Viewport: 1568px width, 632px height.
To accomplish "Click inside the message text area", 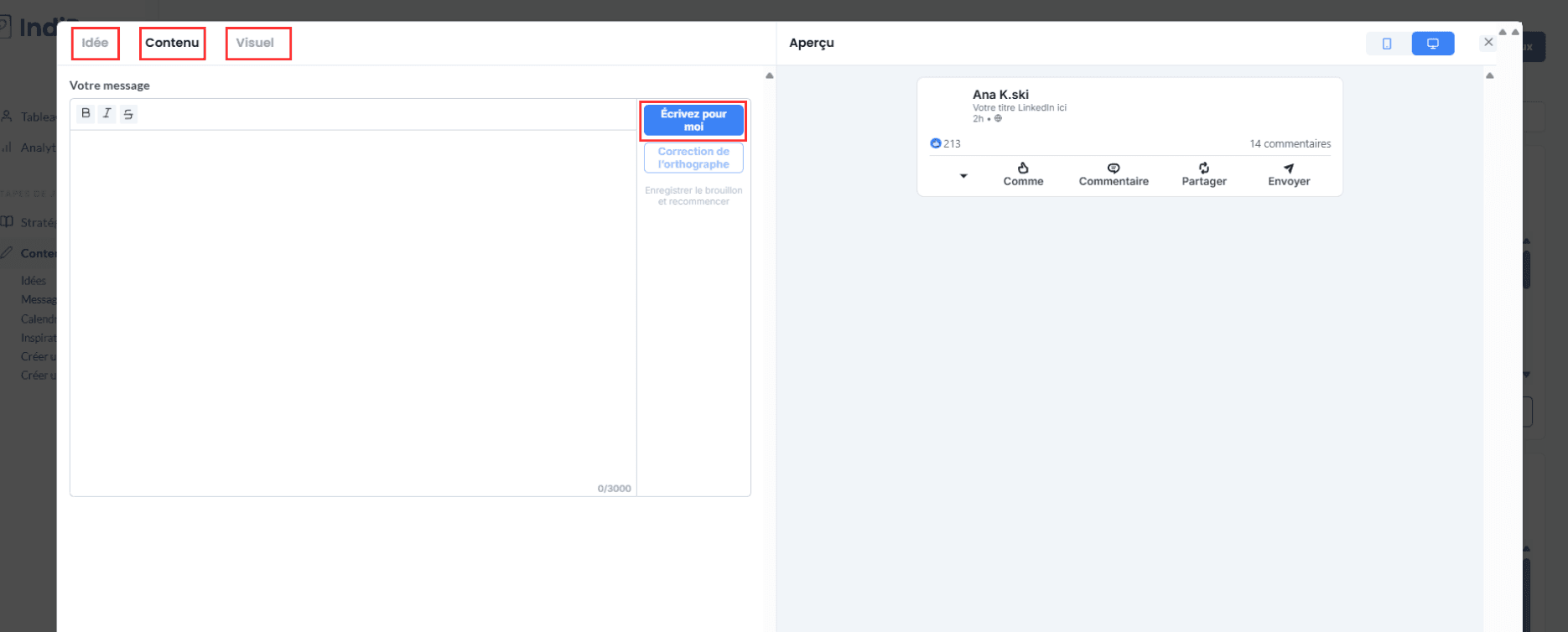I will tap(352, 310).
